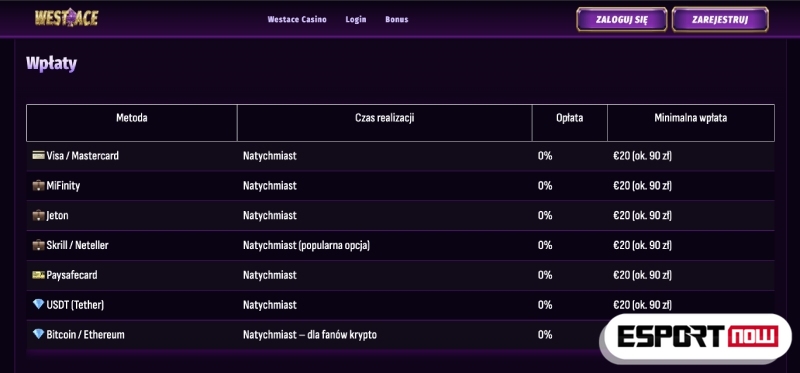
Task: Select the Bitcoin / Ethereum method text
Action: 85,335
